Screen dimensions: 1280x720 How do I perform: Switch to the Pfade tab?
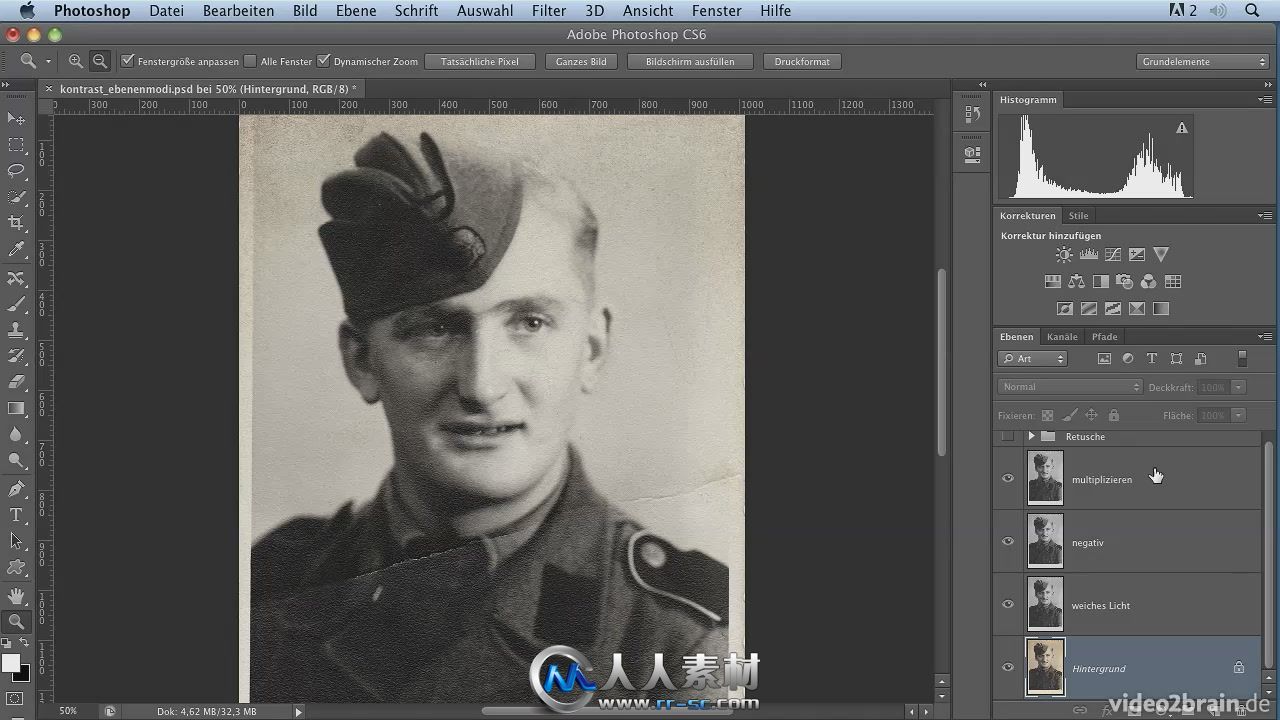coord(1104,337)
